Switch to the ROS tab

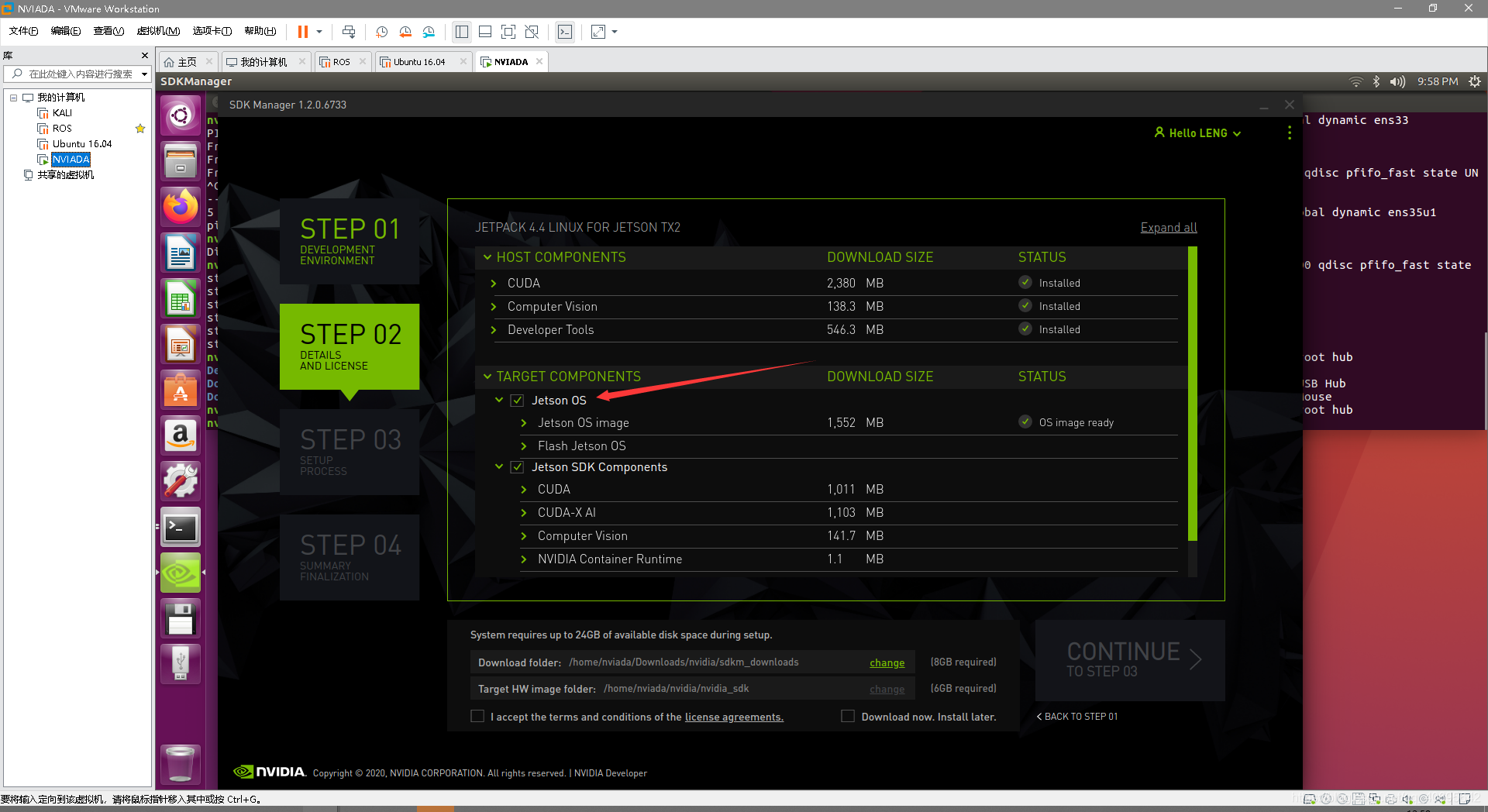pos(341,62)
